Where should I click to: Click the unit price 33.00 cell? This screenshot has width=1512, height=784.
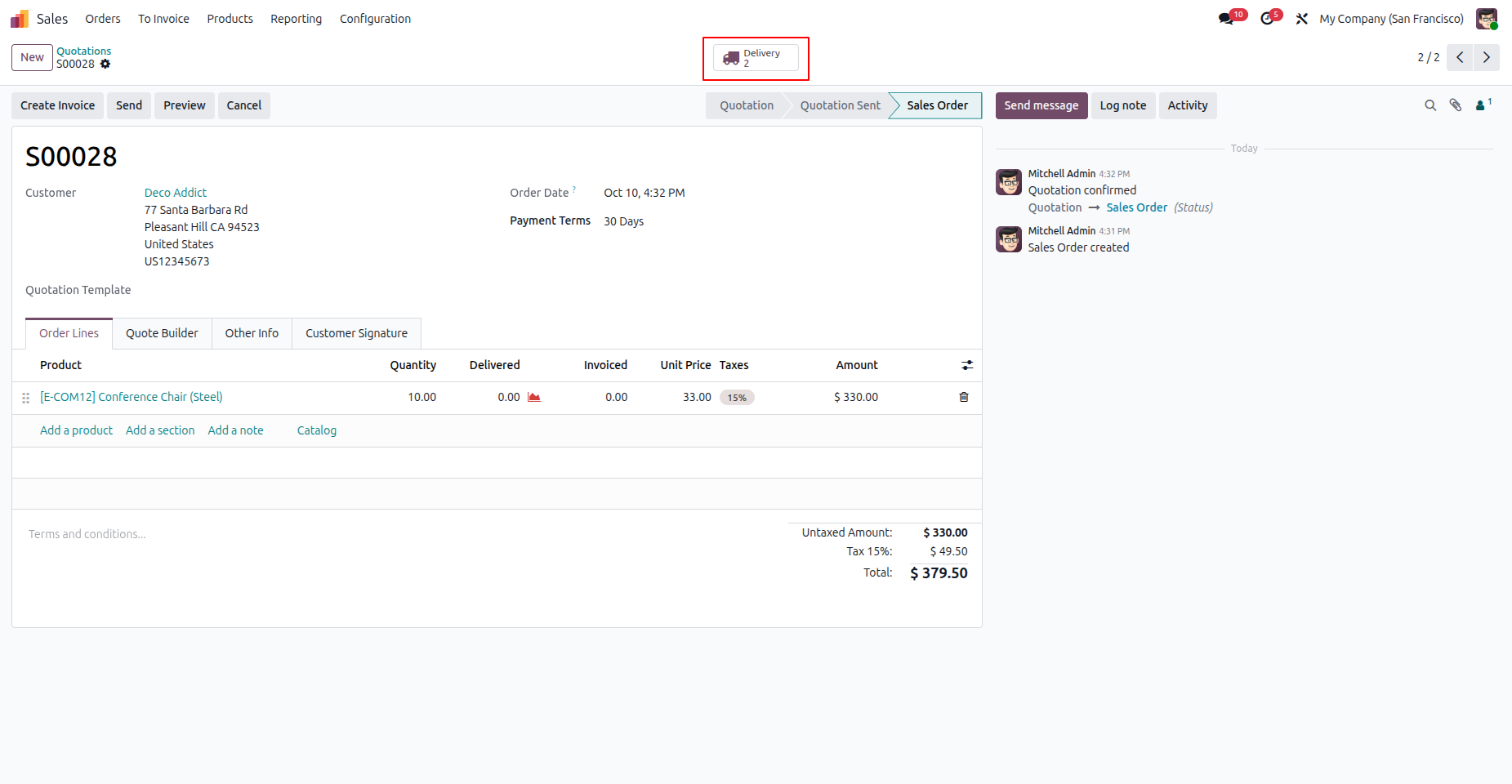[x=697, y=397]
